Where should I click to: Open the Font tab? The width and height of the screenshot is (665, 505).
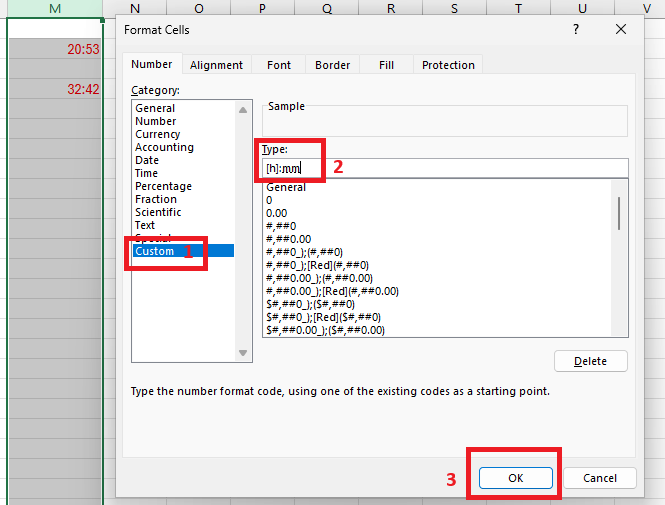[279, 65]
